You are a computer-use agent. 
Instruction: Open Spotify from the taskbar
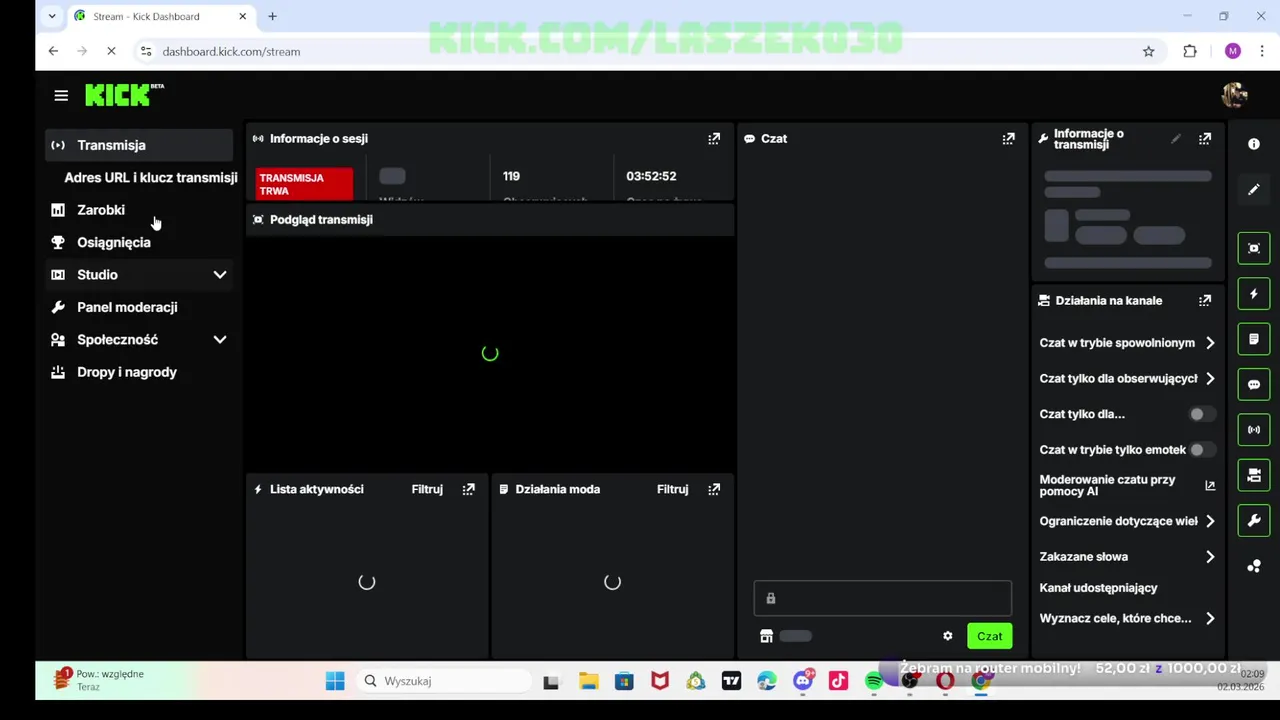click(874, 681)
